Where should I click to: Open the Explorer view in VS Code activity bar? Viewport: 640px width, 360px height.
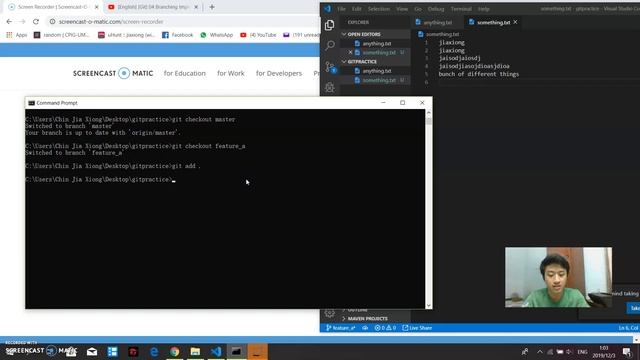tap(329, 25)
